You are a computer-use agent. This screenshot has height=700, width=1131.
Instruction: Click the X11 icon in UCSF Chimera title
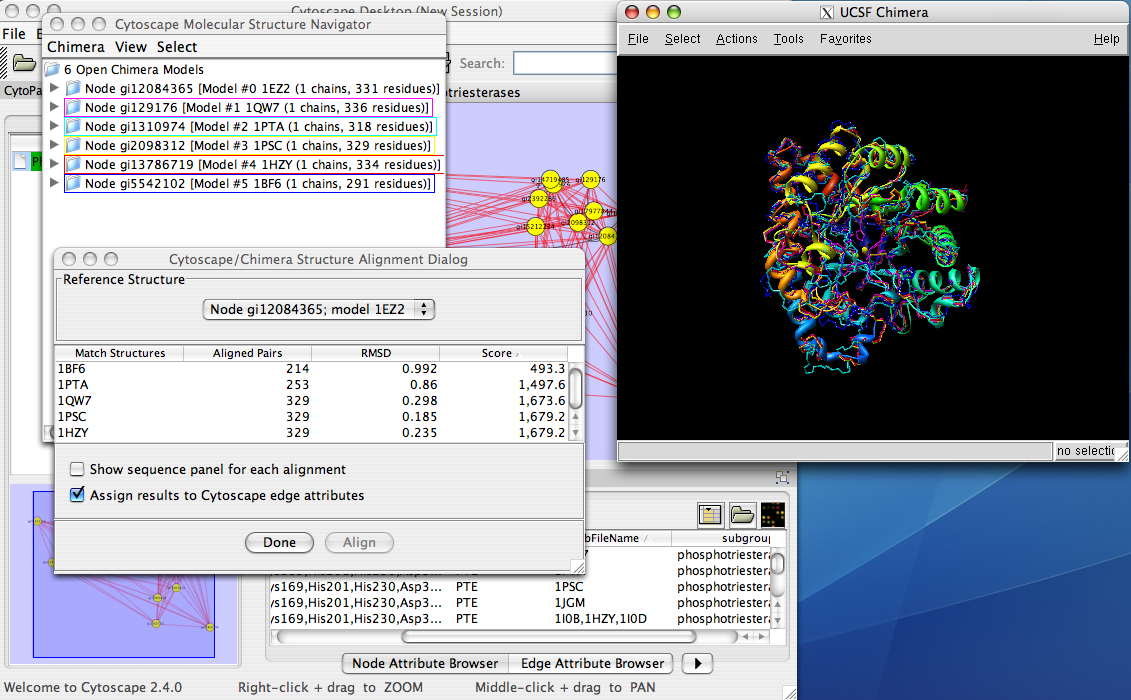pos(827,12)
